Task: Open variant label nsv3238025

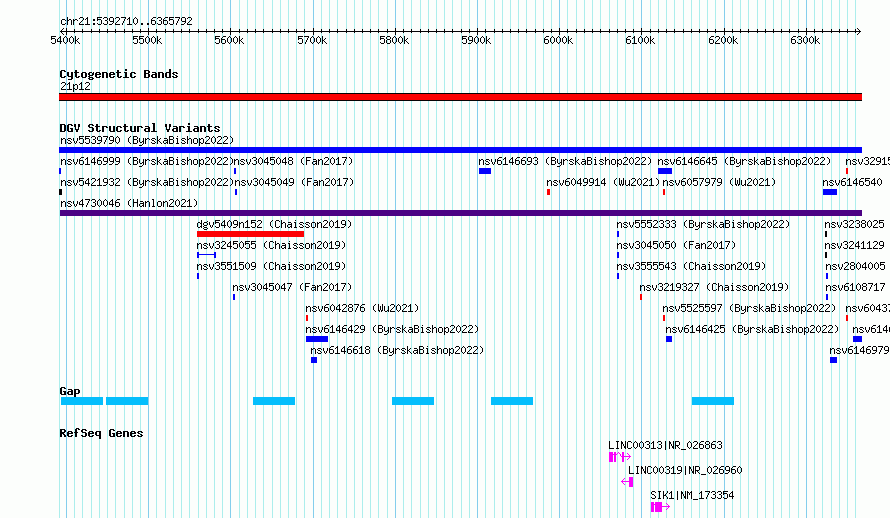Action: click(x=855, y=224)
